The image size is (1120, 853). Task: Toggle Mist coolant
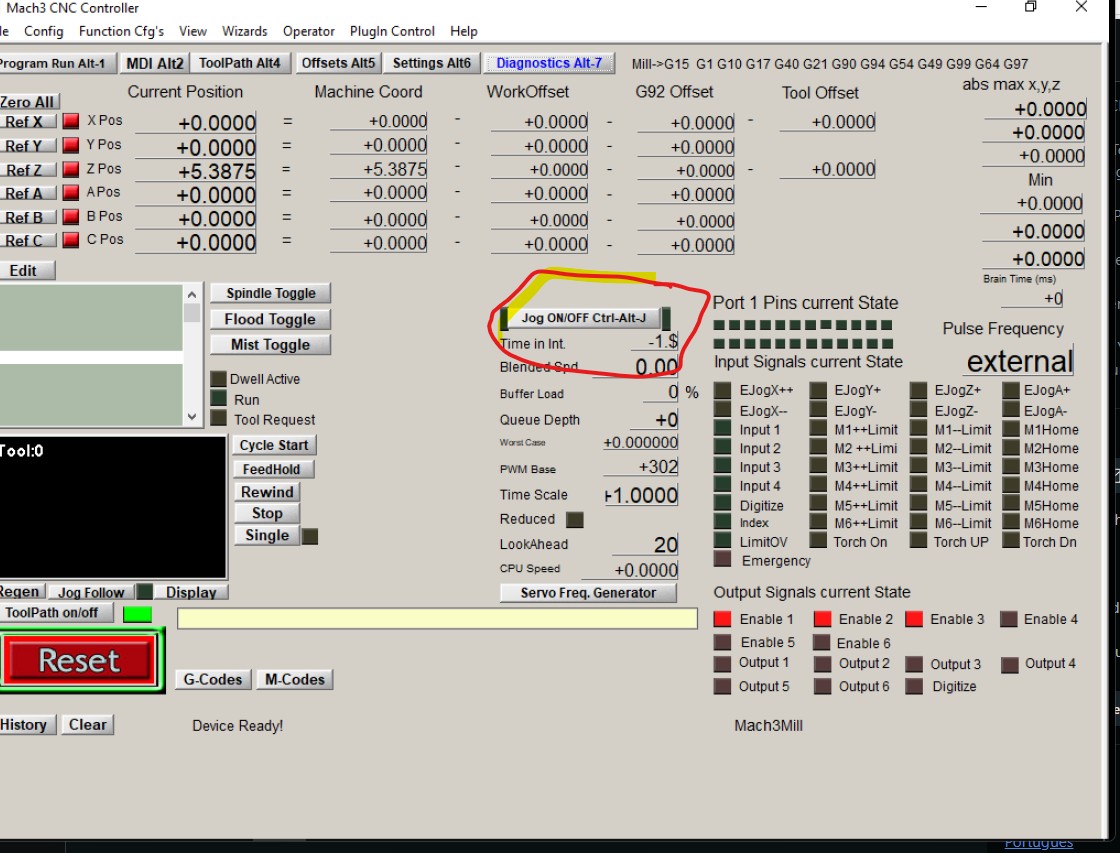coord(271,345)
